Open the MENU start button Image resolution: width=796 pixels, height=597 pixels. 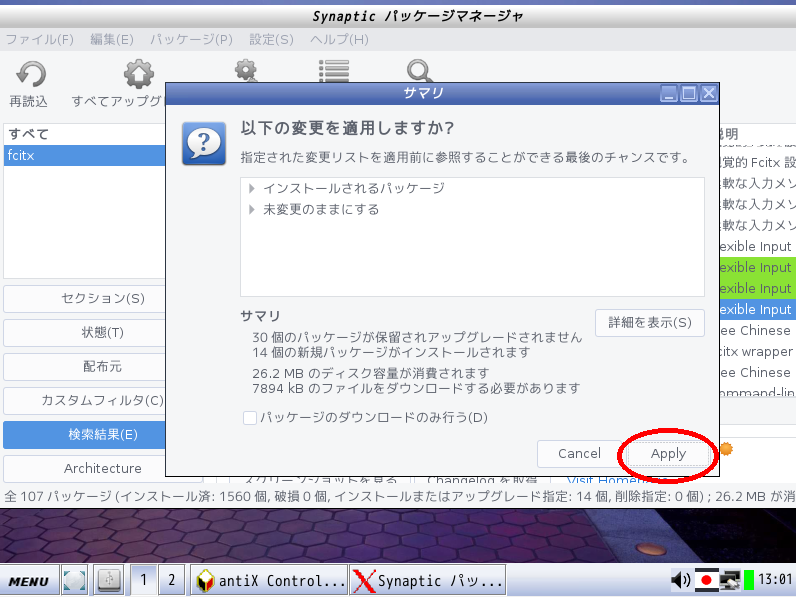coord(29,580)
